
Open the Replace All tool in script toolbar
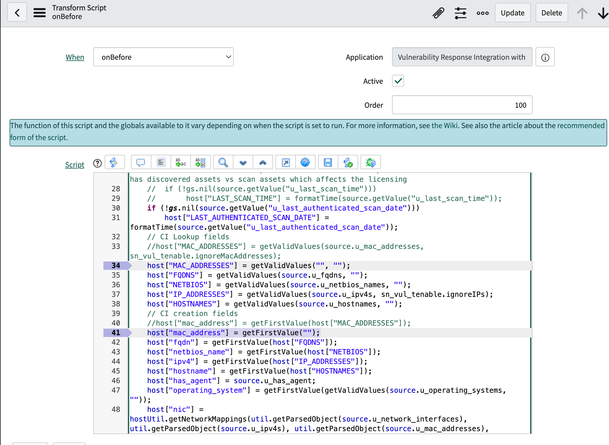[x=200, y=162]
